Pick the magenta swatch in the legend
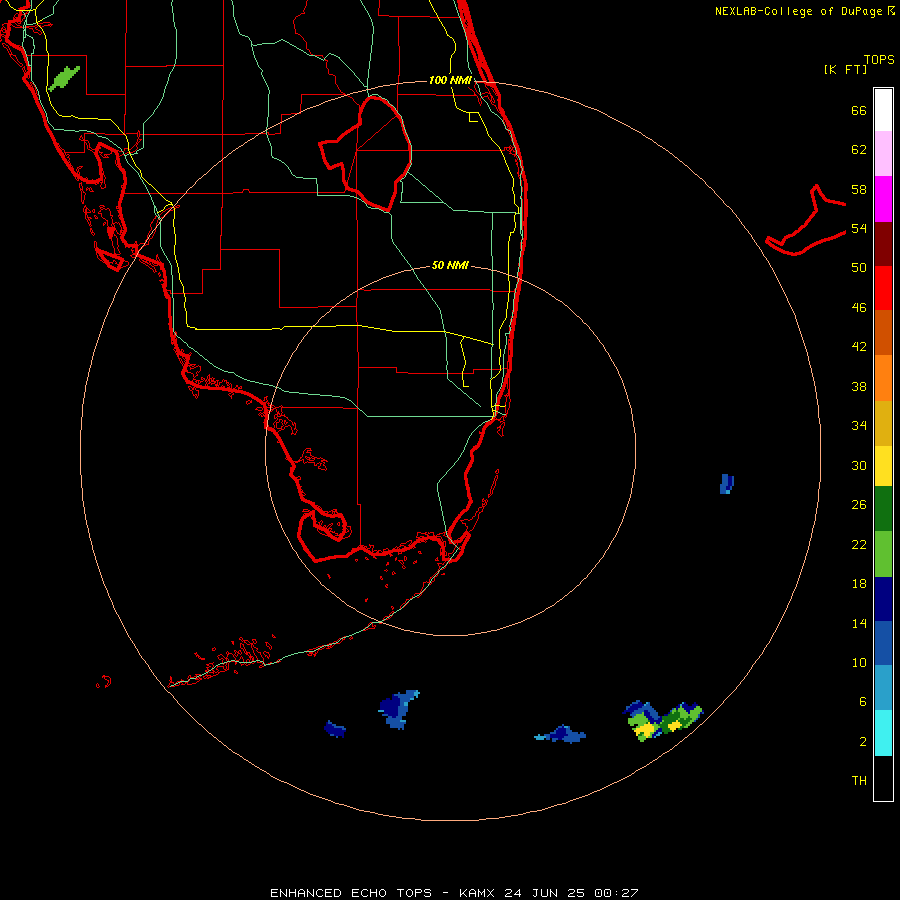This screenshot has width=900, height=900. click(883, 199)
